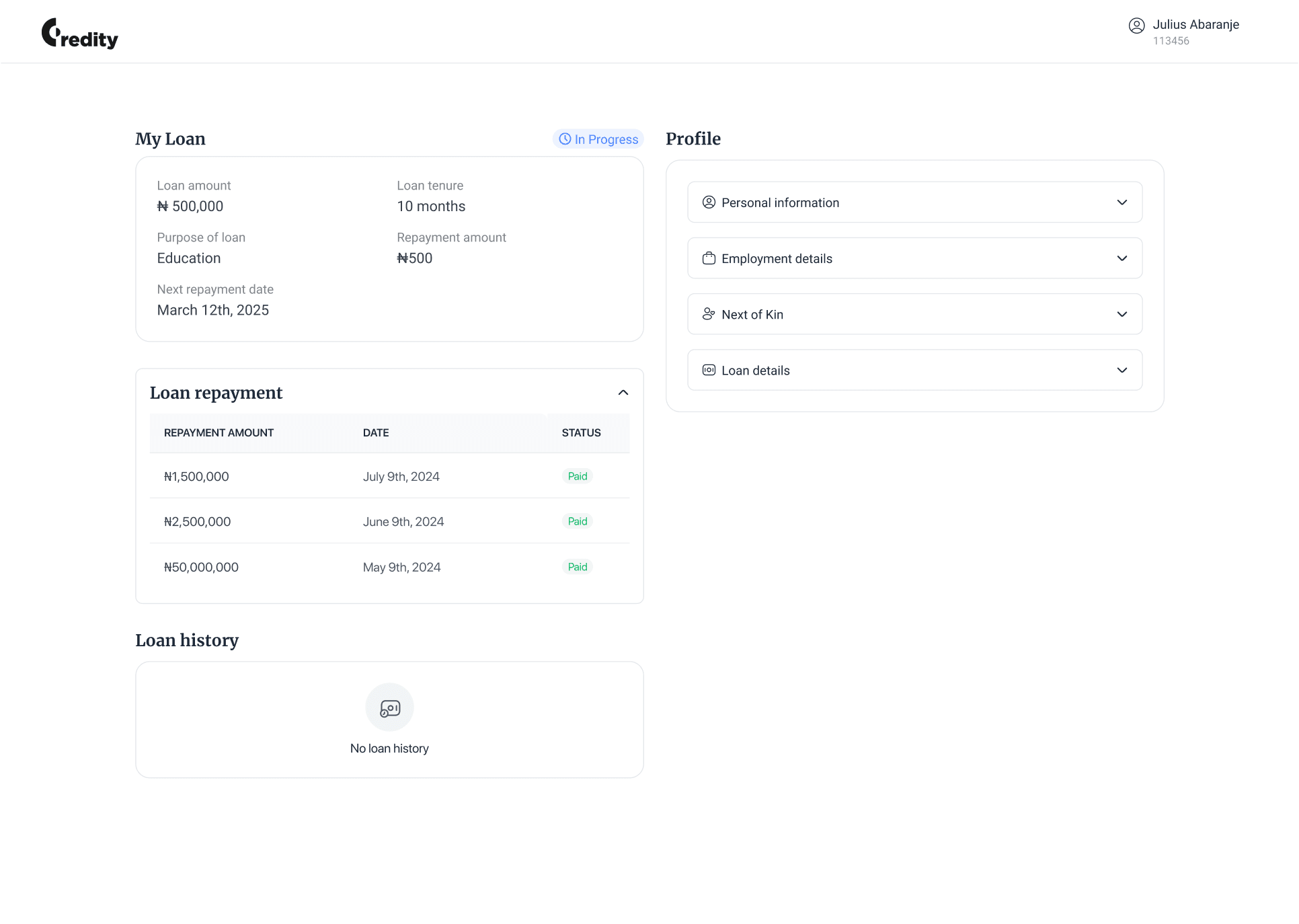Click the In Progress status badge

pos(598,139)
